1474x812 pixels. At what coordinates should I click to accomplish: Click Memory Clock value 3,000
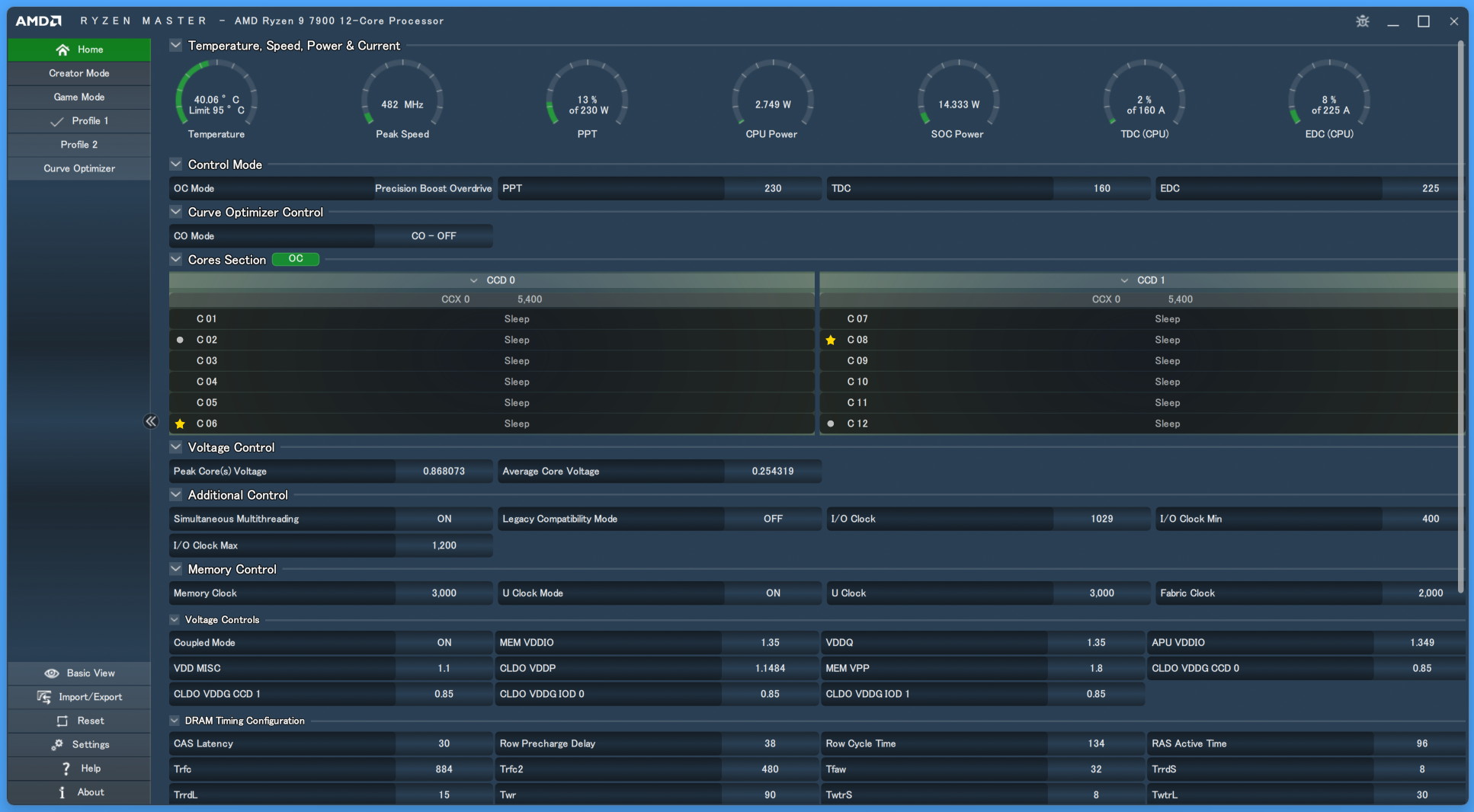pyautogui.click(x=444, y=593)
